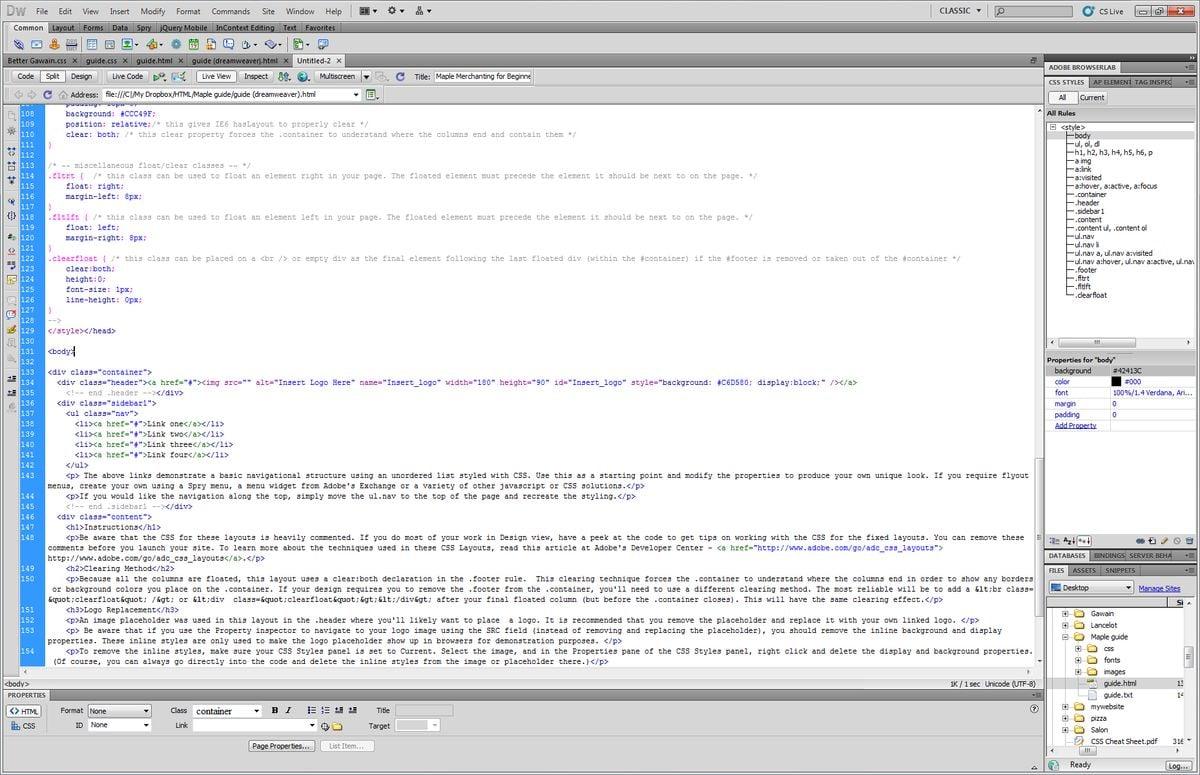Switch to Code view
1200x775 pixels.
[25, 76]
